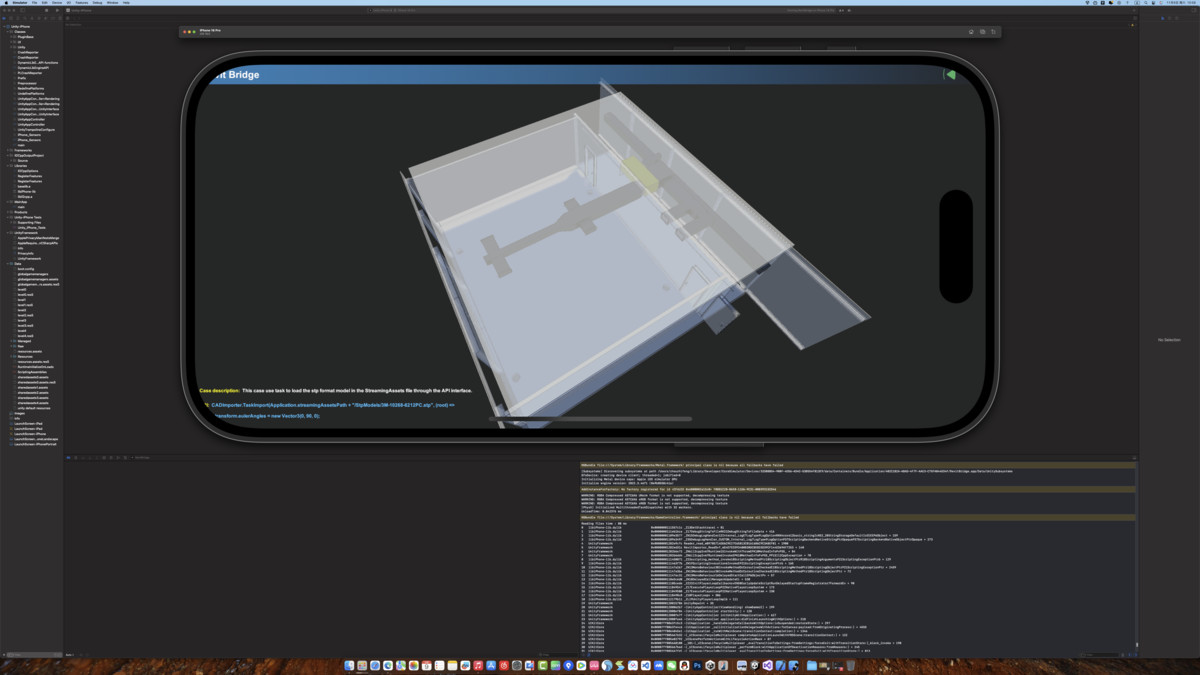Open the Window menu

[x=112, y=3]
